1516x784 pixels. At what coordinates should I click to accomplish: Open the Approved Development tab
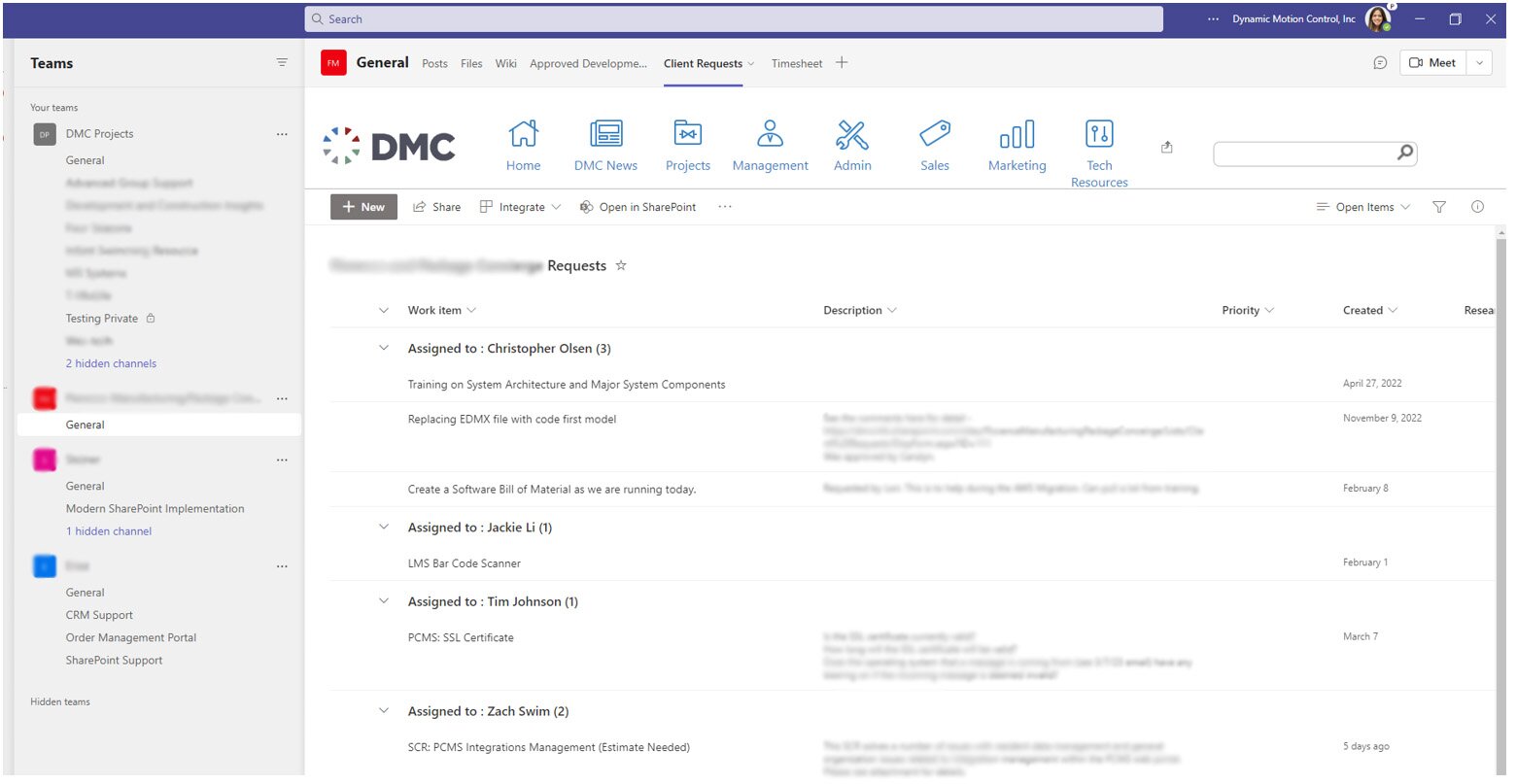(x=588, y=63)
